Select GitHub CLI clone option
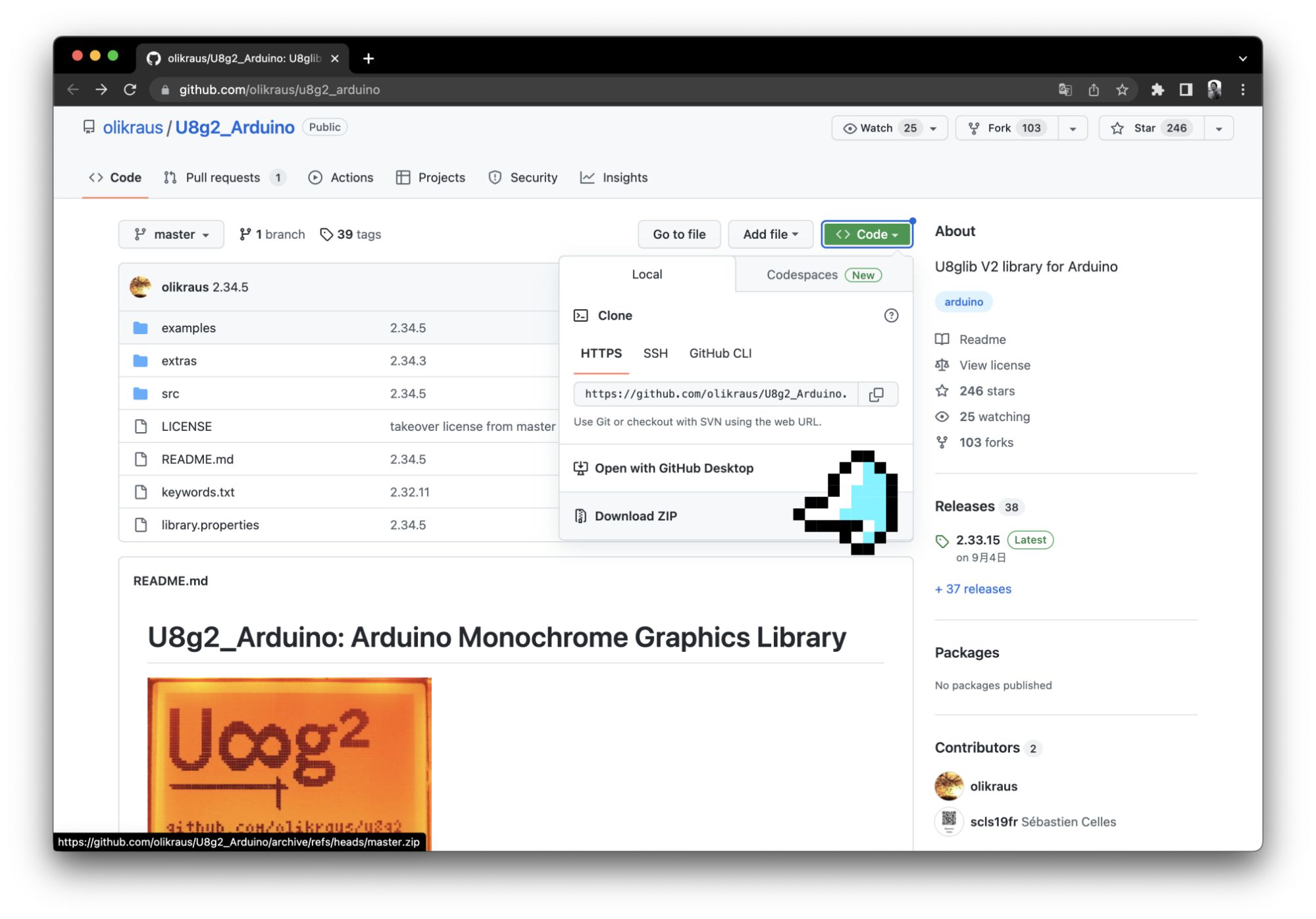 [x=720, y=353]
